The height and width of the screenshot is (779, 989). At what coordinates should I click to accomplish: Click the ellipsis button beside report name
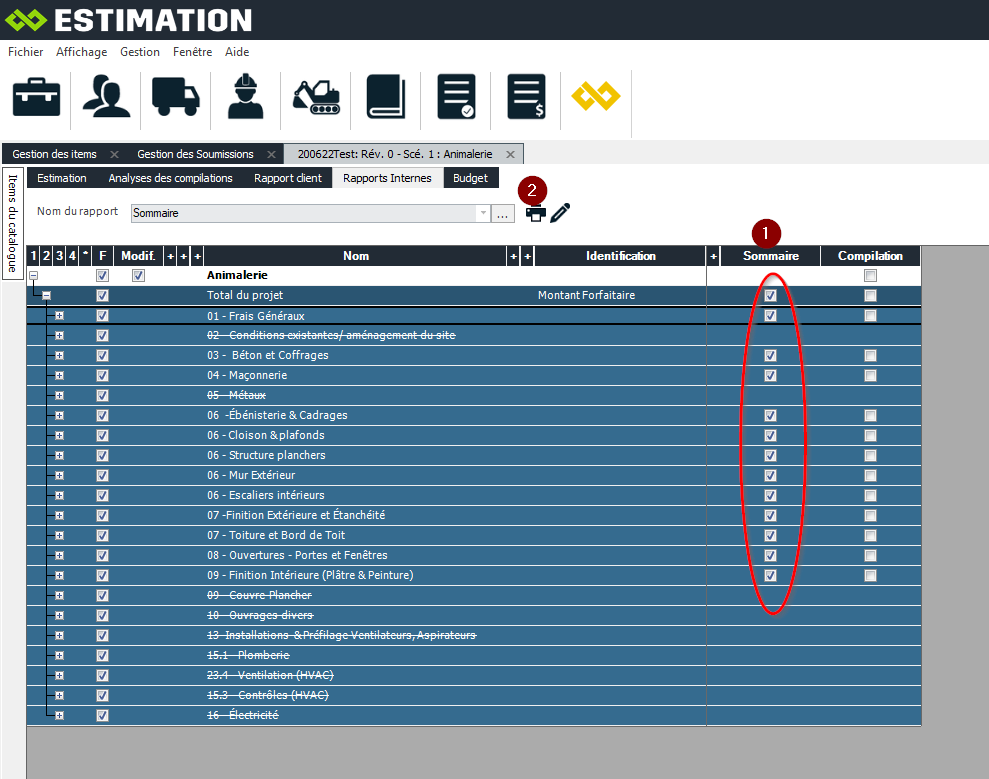(x=504, y=213)
